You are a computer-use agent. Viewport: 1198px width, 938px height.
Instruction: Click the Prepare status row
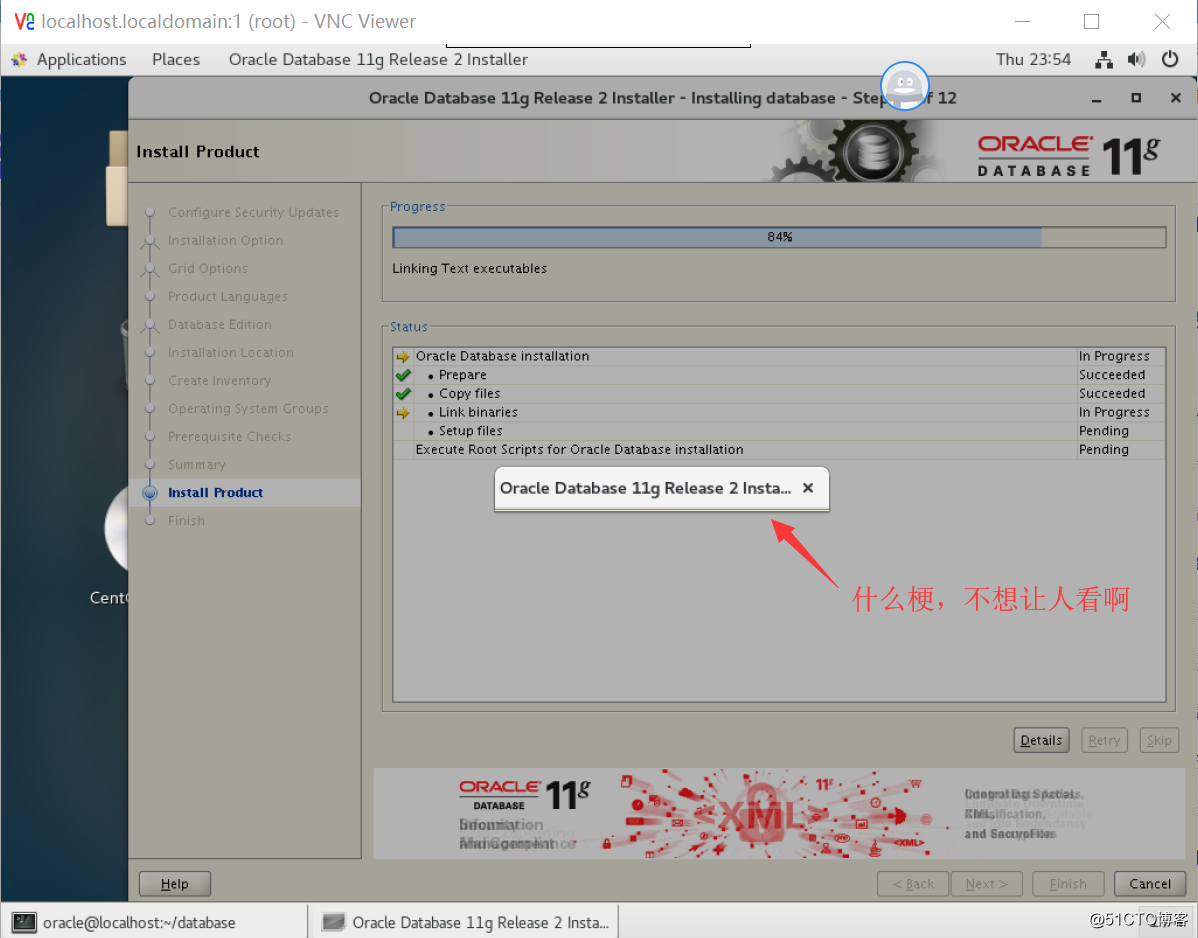pyautogui.click(x=779, y=375)
